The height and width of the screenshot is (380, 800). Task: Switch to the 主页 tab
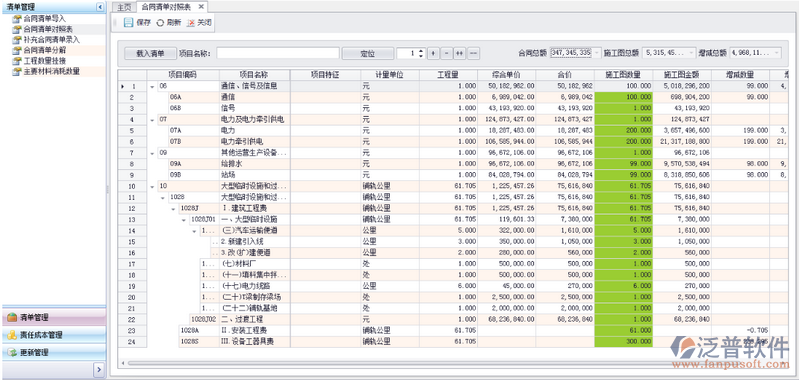[124, 7]
